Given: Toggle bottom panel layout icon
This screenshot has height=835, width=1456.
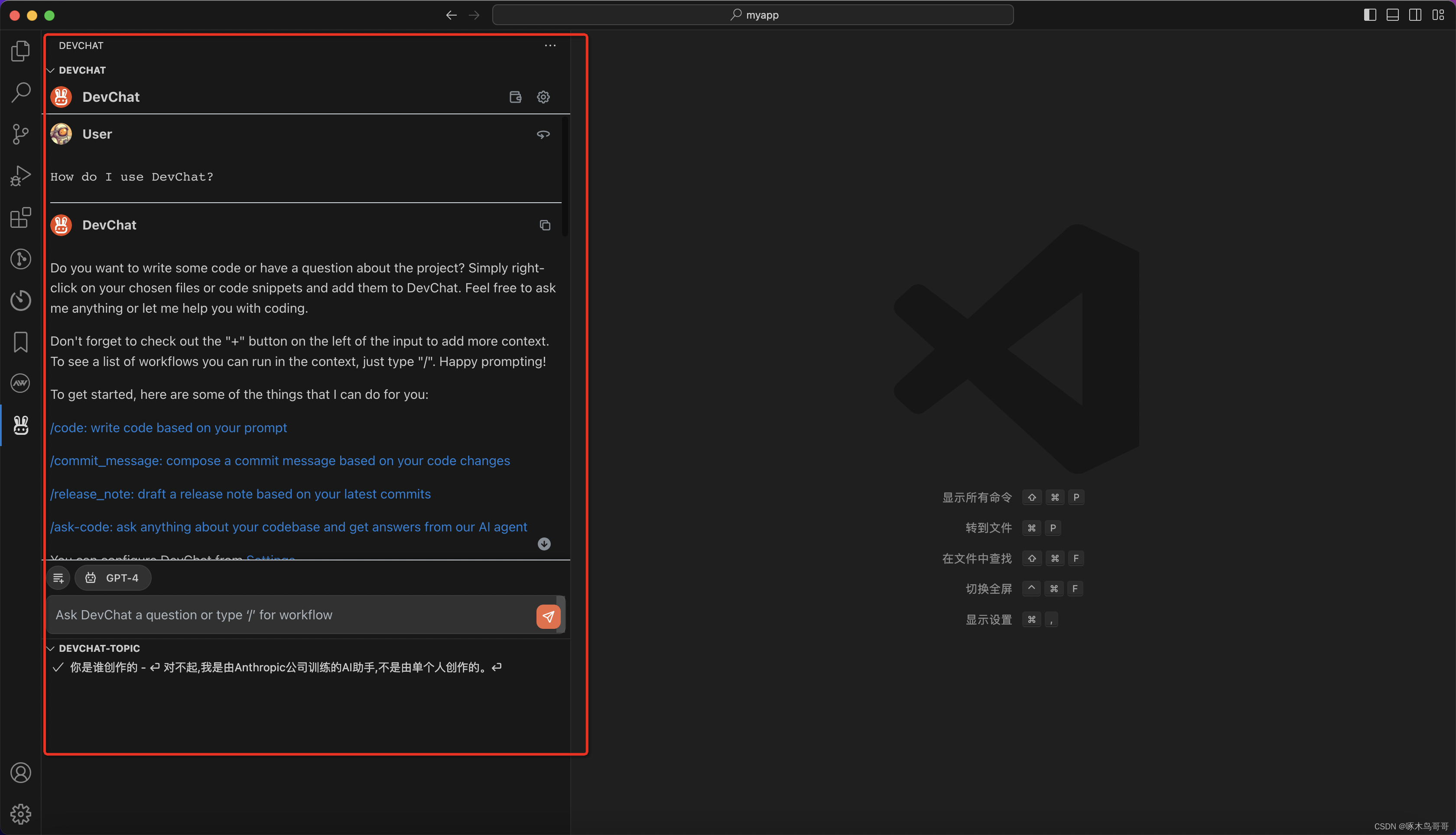Looking at the screenshot, I should 1392,15.
